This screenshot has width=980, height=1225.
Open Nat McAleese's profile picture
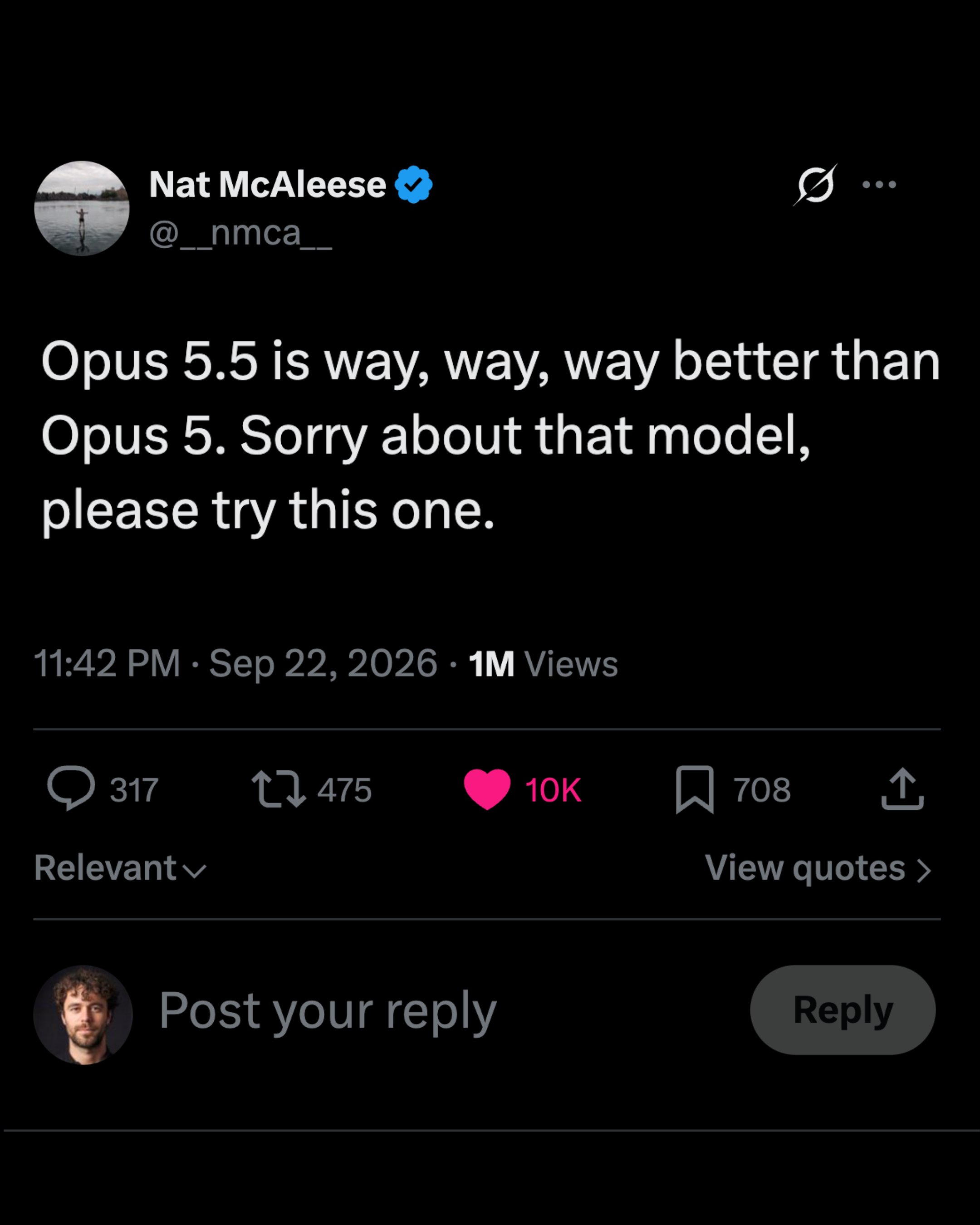82,208
